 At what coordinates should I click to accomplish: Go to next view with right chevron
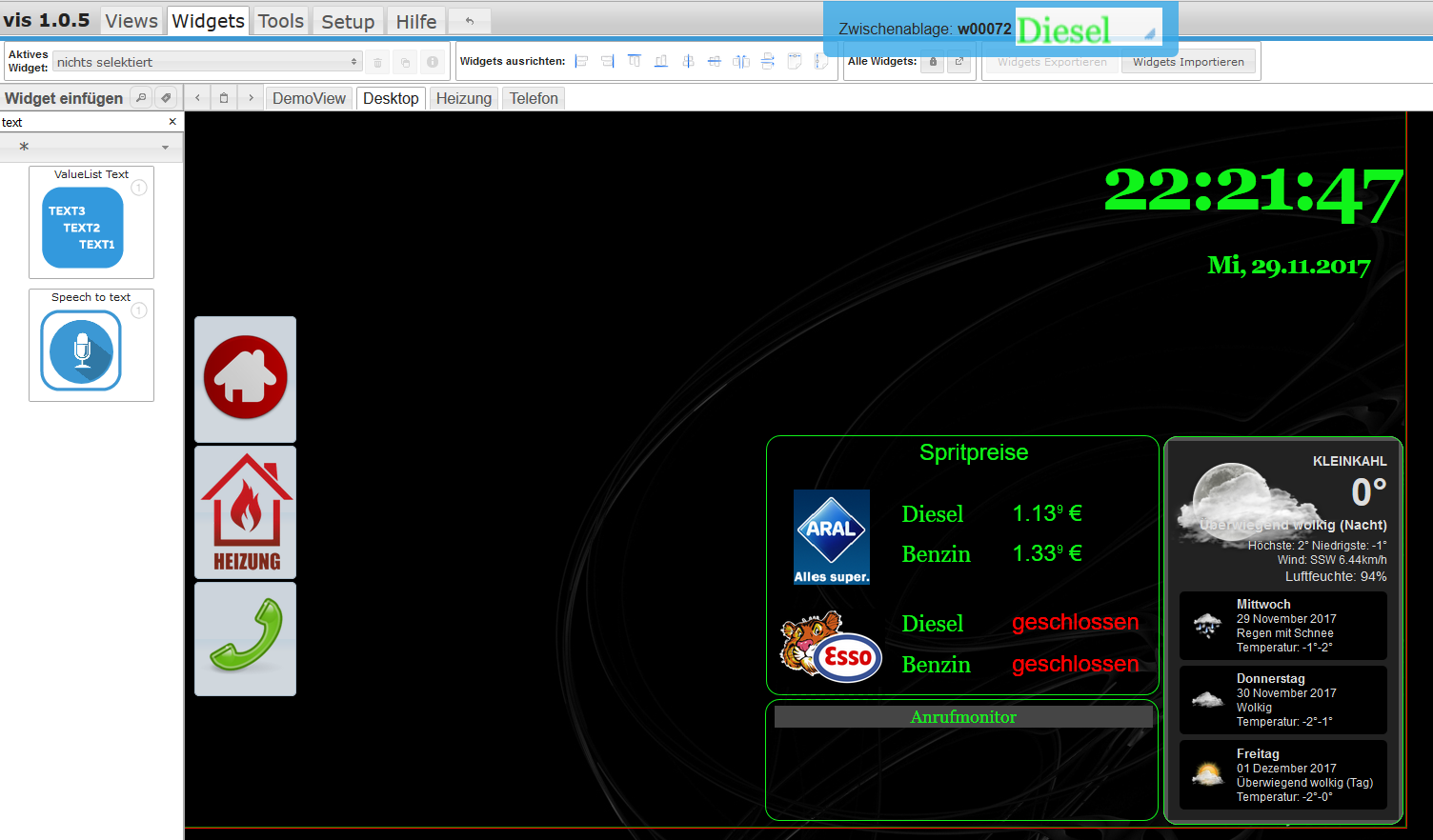click(x=251, y=98)
